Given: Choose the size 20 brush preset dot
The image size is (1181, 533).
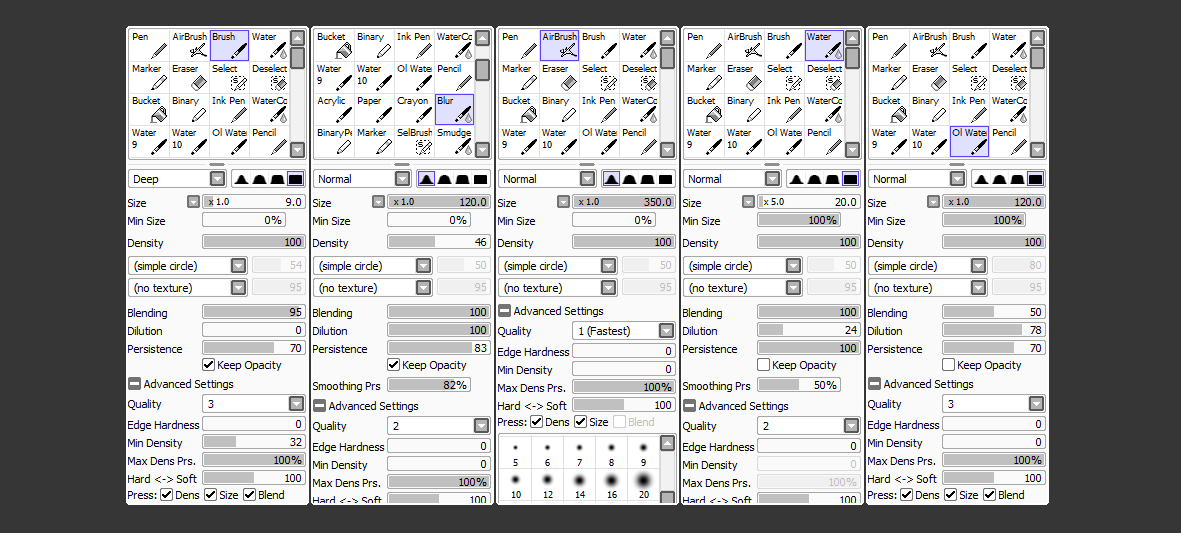Looking at the screenshot, I should point(643,482).
